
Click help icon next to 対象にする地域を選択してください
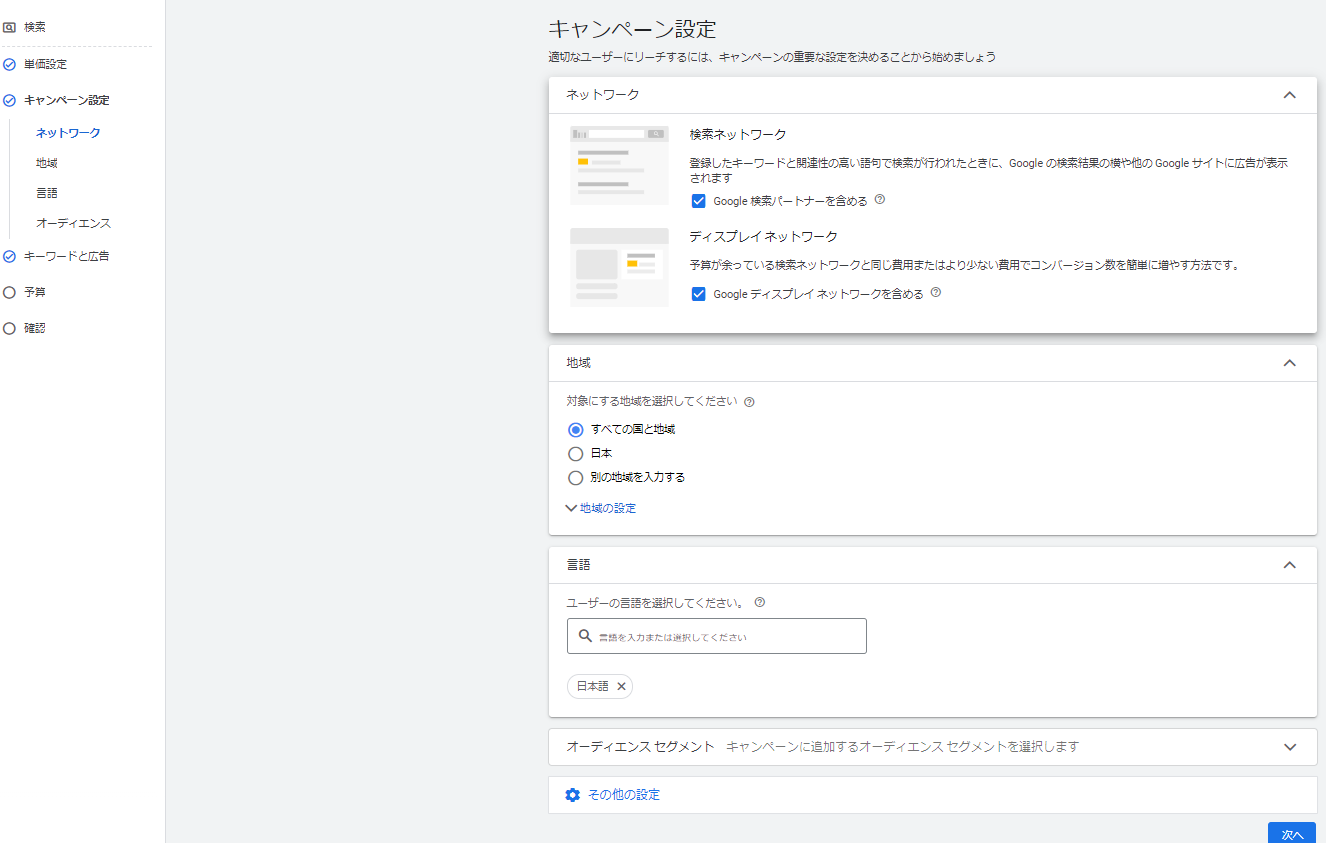(749, 402)
